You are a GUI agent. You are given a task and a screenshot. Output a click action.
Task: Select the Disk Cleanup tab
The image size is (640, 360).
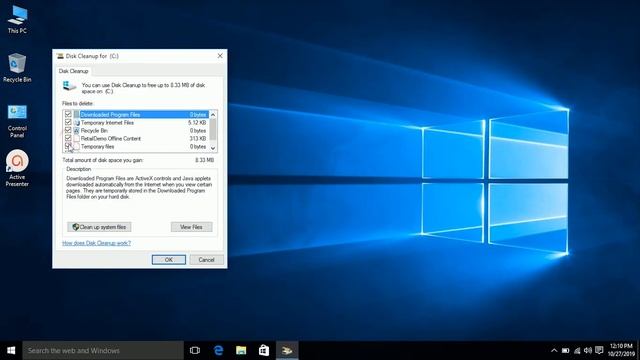point(73,71)
